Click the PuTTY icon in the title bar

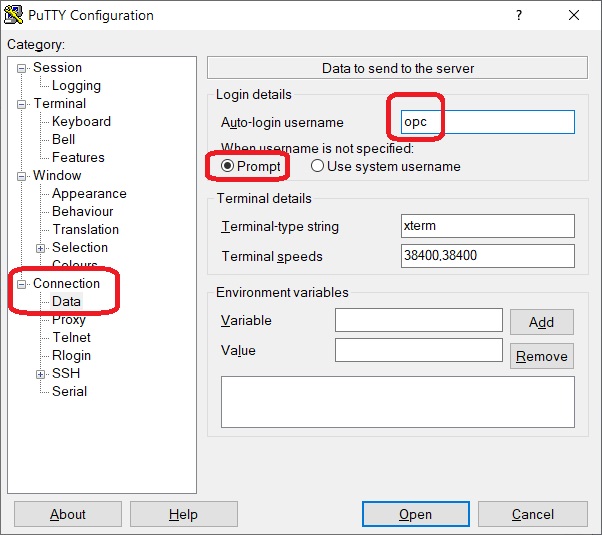click(x=13, y=15)
